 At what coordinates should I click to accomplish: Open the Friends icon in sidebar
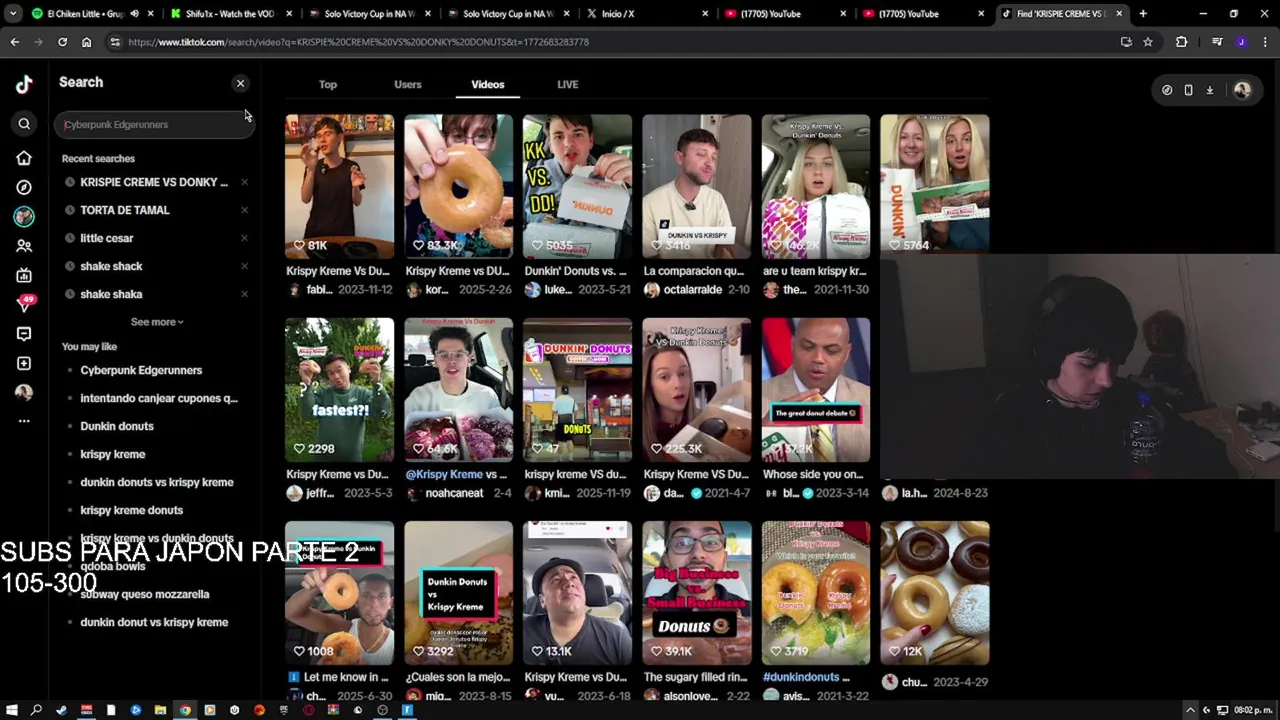coord(24,246)
